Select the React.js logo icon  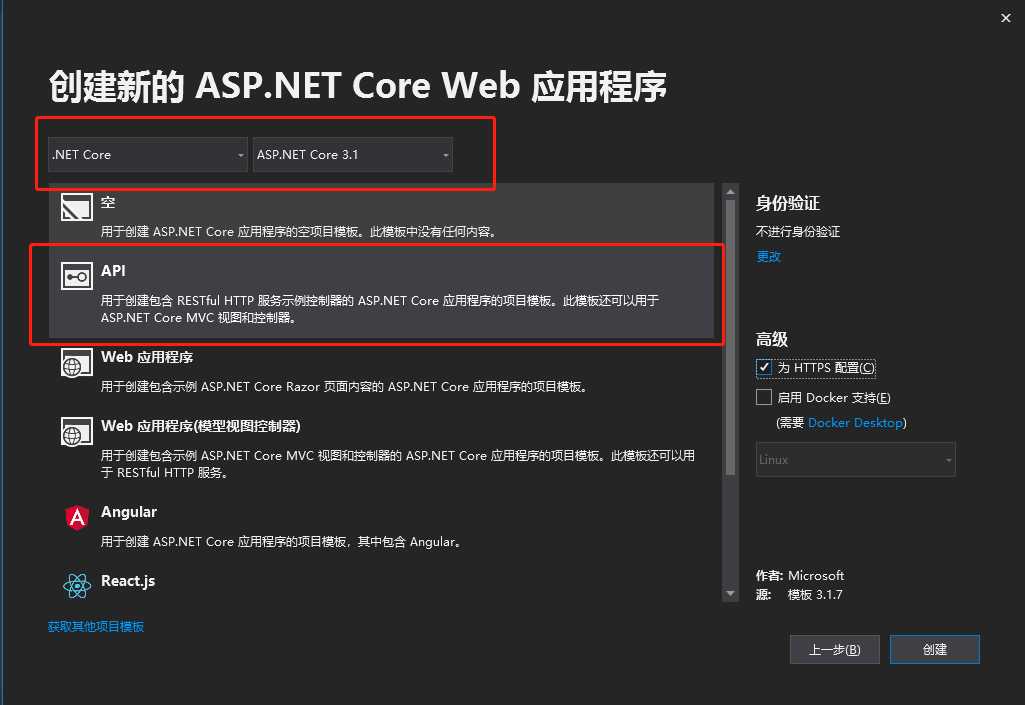pyautogui.click(x=77, y=586)
